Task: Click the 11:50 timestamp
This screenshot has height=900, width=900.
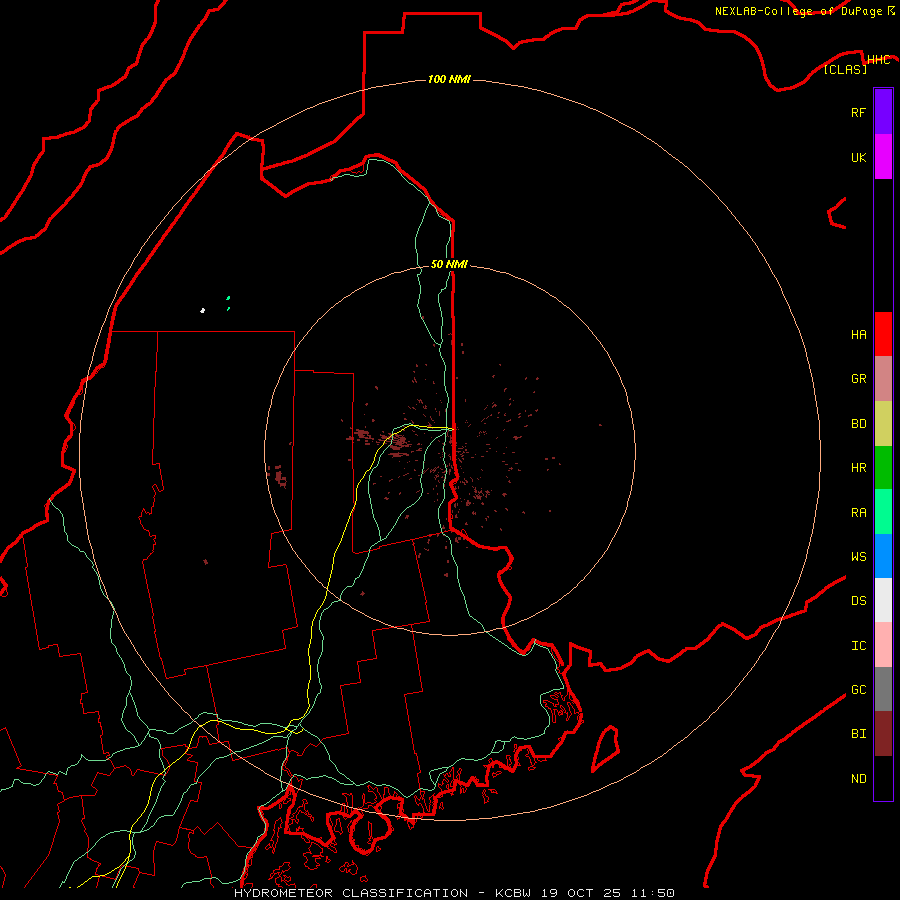Action: [x=653, y=893]
